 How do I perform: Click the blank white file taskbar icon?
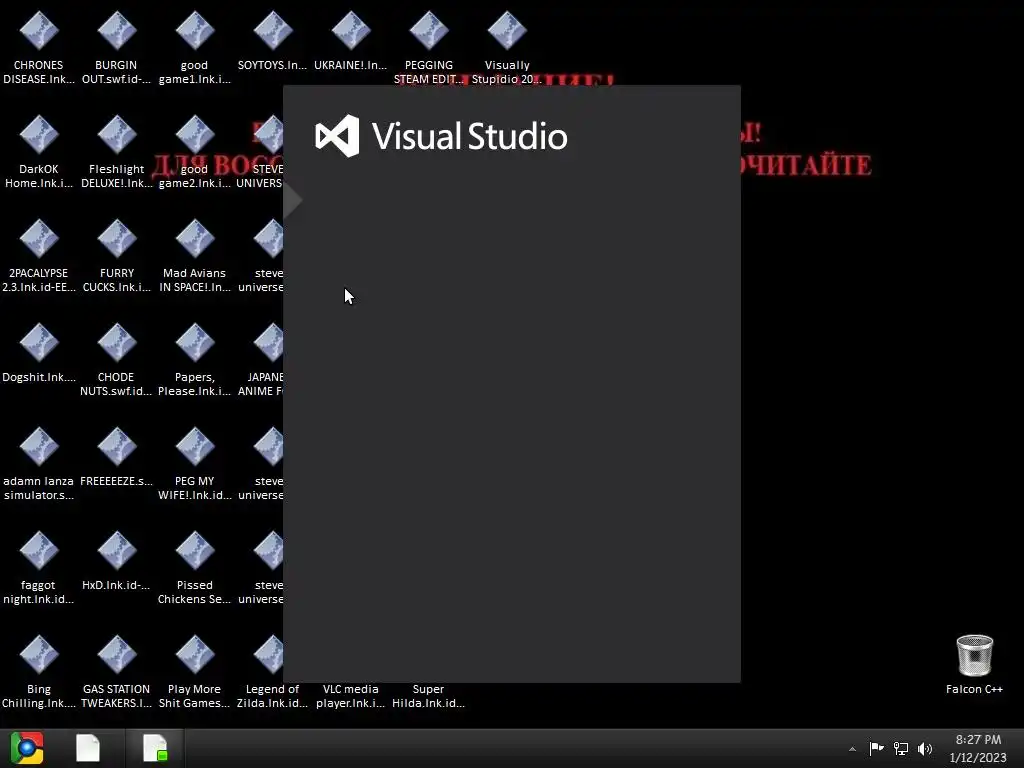(x=88, y=748)
